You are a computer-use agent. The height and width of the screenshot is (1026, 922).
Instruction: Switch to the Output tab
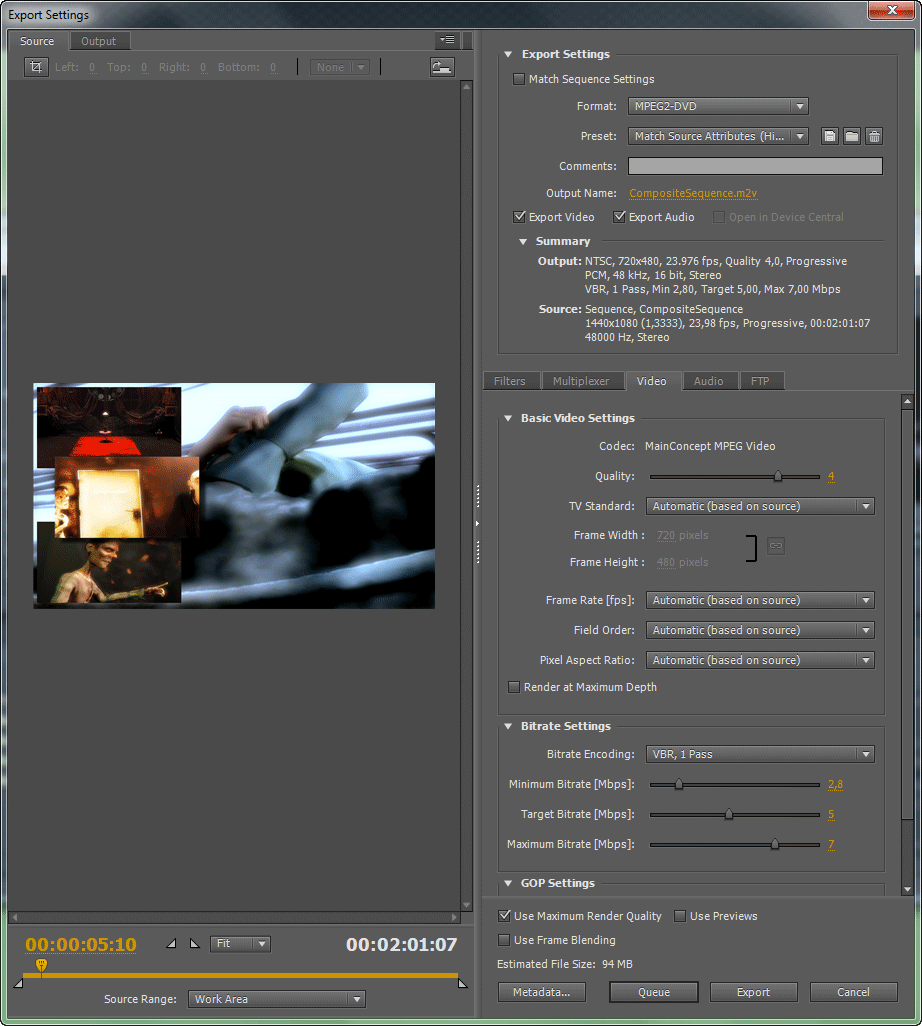click(x=98, y=41)
